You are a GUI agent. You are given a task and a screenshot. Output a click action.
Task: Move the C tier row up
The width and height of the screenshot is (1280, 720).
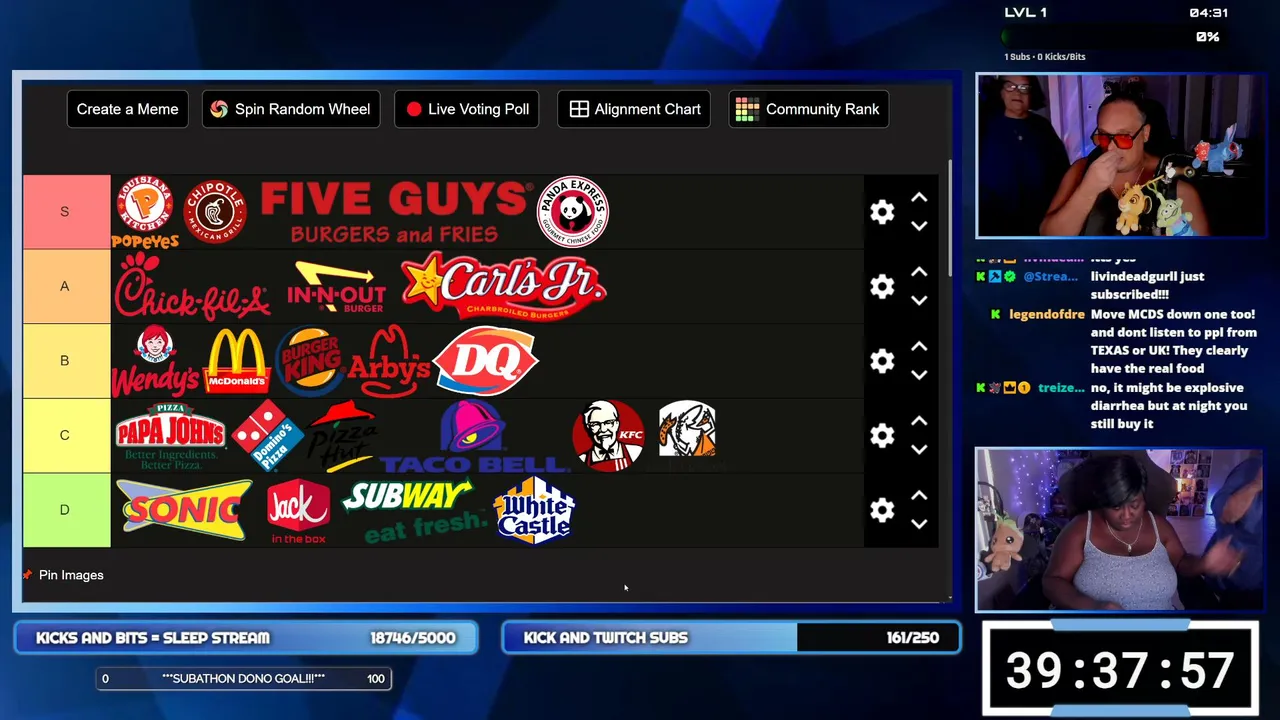coord(919,421)
